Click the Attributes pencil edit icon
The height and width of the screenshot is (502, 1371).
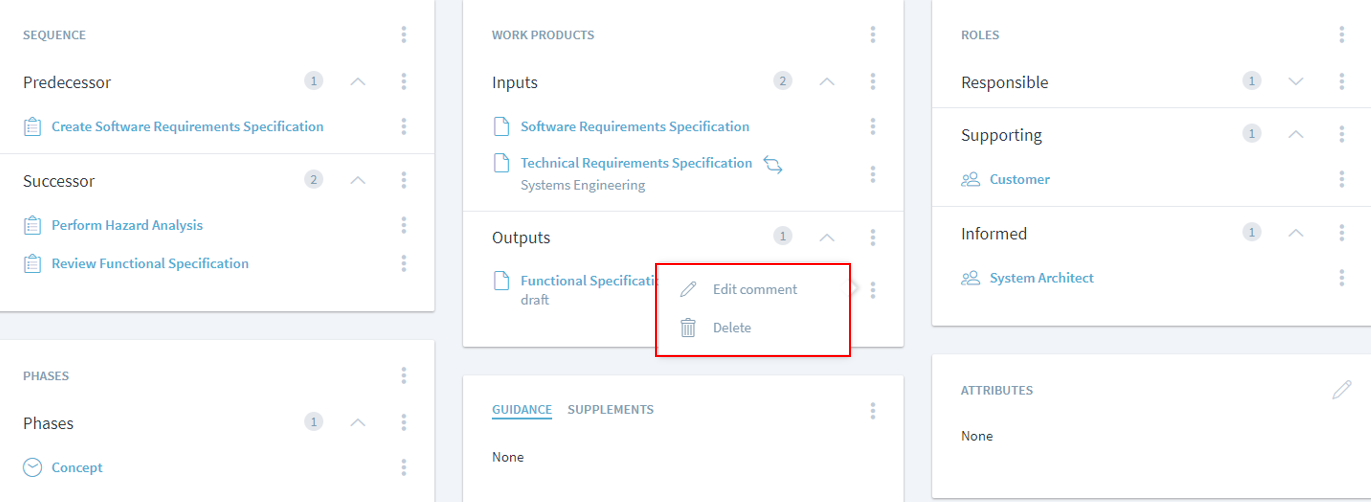[1341, 390]
